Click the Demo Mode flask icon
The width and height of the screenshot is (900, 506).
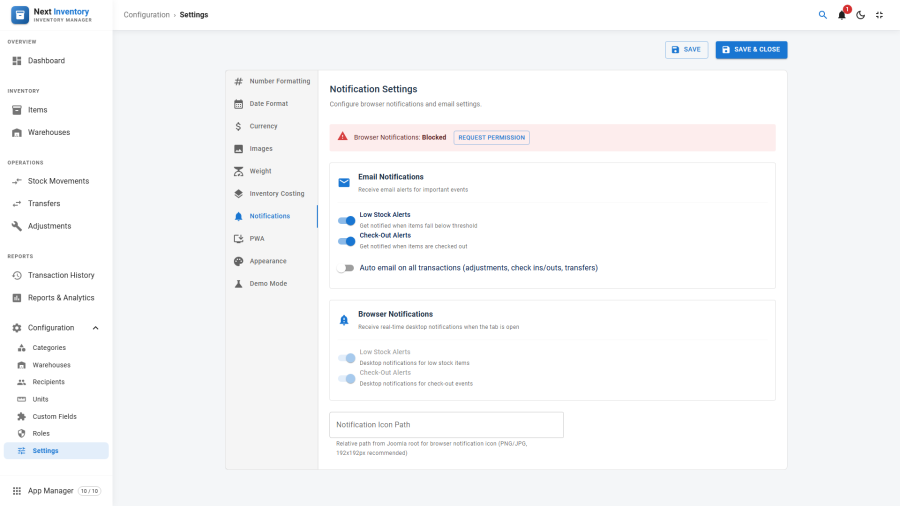click(238, 283)
